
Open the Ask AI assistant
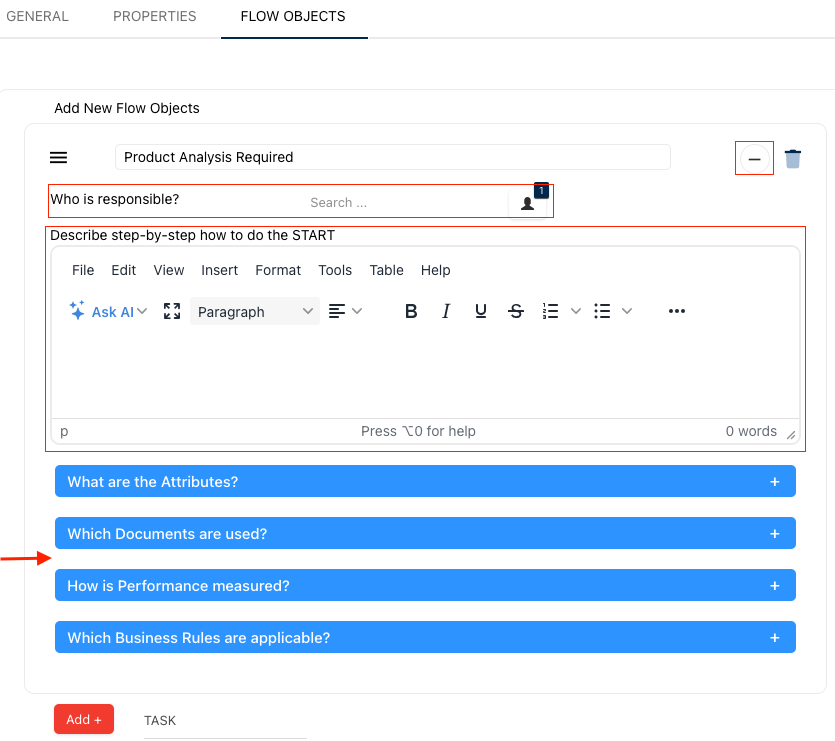pyautogui.click(x=101, y=311)
